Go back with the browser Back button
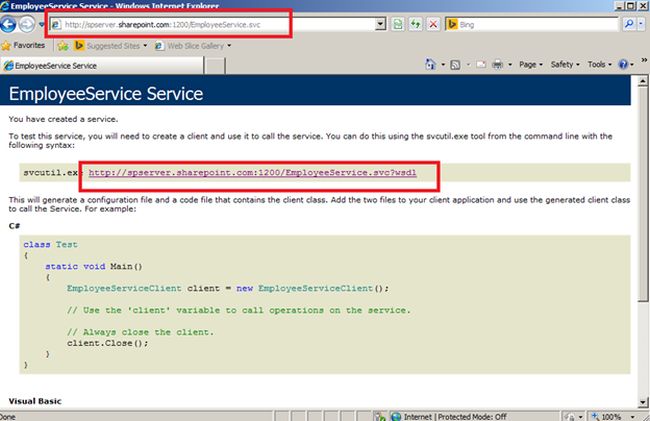Viewport: 650px width, 421px height. click(8, 24)
